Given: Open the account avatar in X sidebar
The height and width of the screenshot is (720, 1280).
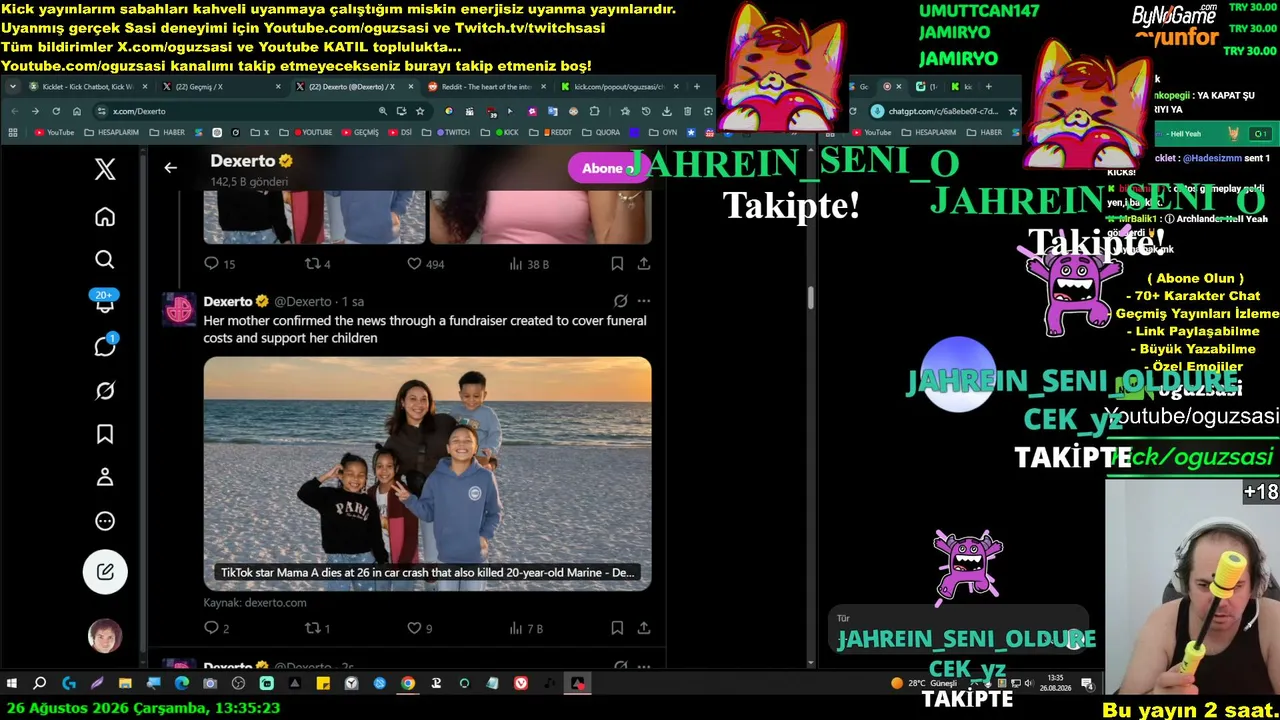Looking at the screenshot, I should pos(105,636).
